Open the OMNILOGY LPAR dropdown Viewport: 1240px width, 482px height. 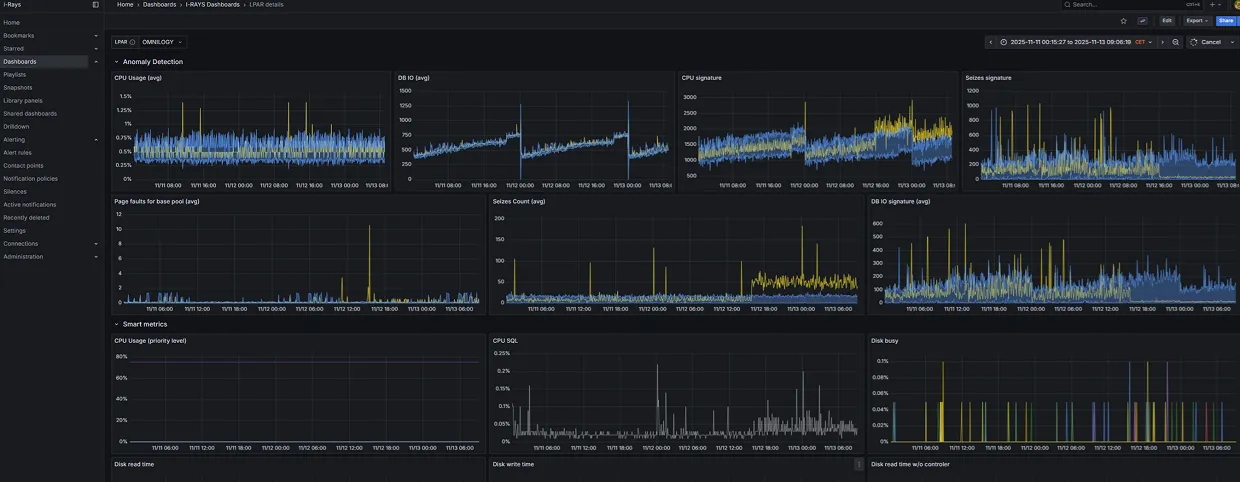pyautogui.click(x=162, y=42)
